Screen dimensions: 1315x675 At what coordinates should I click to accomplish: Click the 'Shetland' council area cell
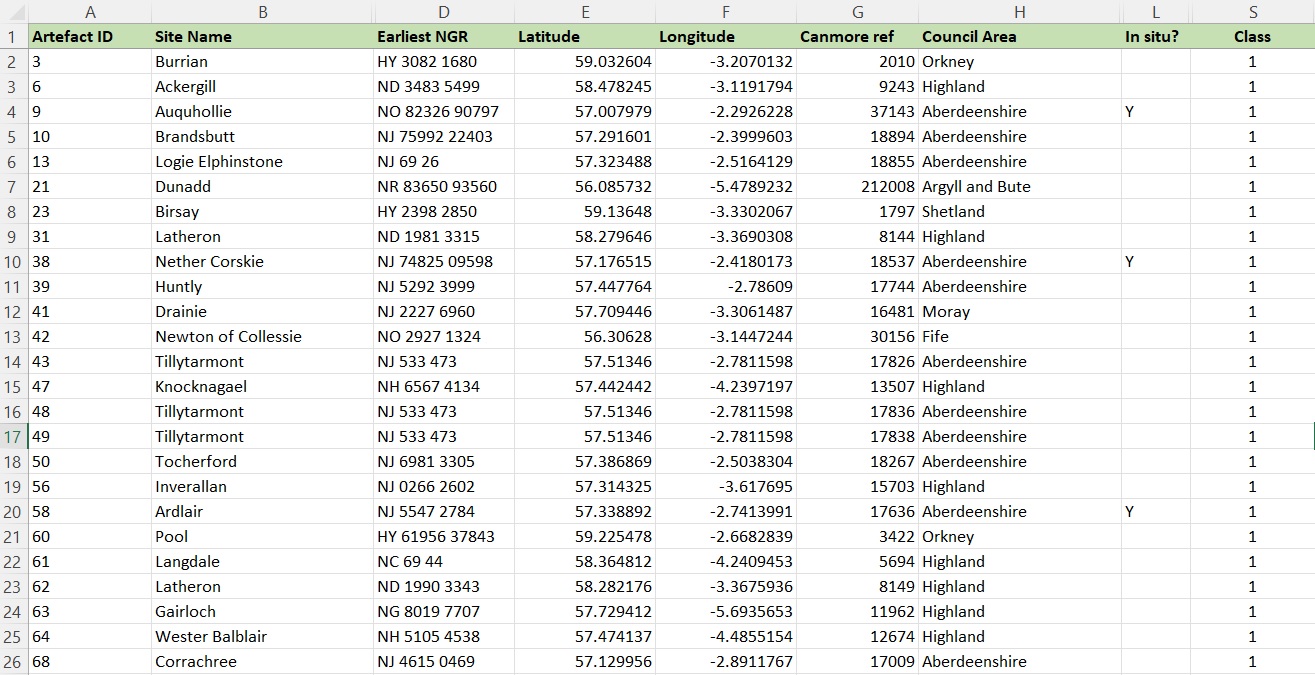click(1020, 212)
